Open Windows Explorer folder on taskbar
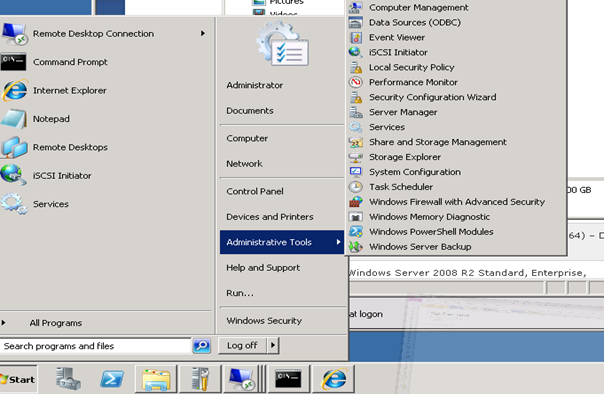Screen dimensions: 604x394 click(x=156, y=379)
